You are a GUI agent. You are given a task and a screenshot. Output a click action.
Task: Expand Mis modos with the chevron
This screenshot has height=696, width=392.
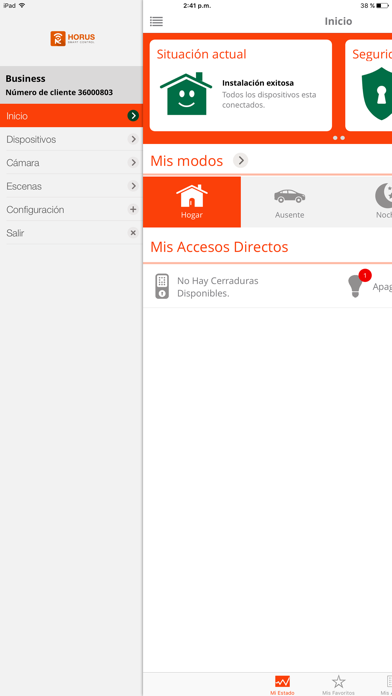pyautogui.click(x=241, y=160)
